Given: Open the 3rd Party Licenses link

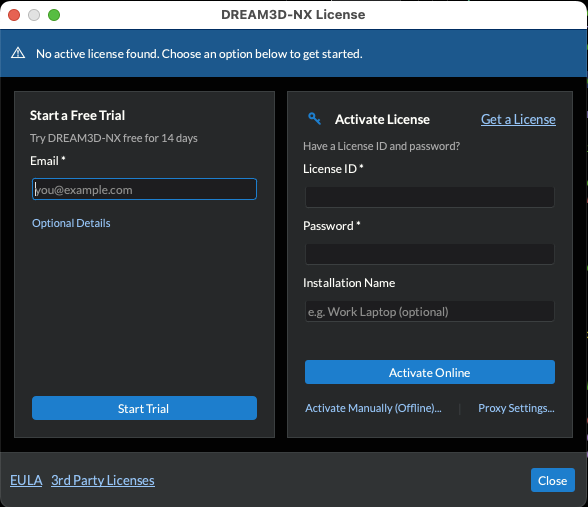Looking at the screenshot, I should tap(103, 480).
